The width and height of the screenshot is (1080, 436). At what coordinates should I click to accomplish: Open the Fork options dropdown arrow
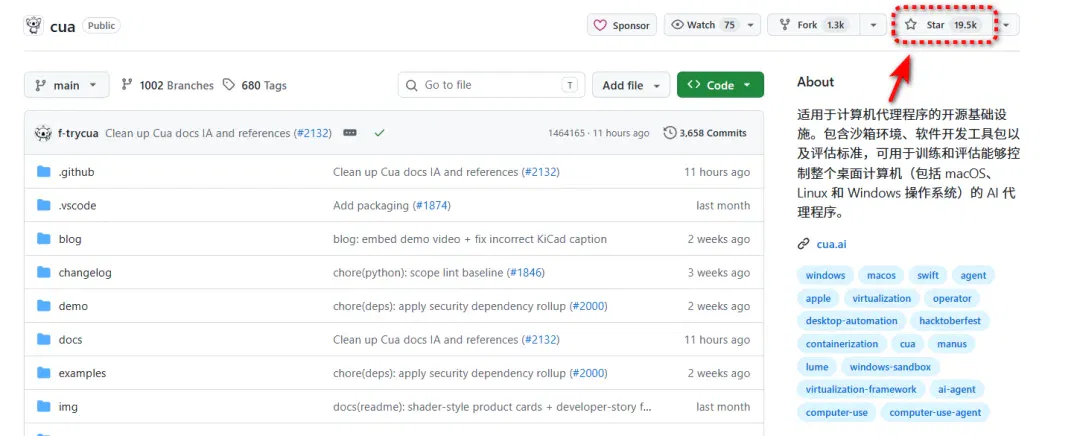(x=873, y=25)
